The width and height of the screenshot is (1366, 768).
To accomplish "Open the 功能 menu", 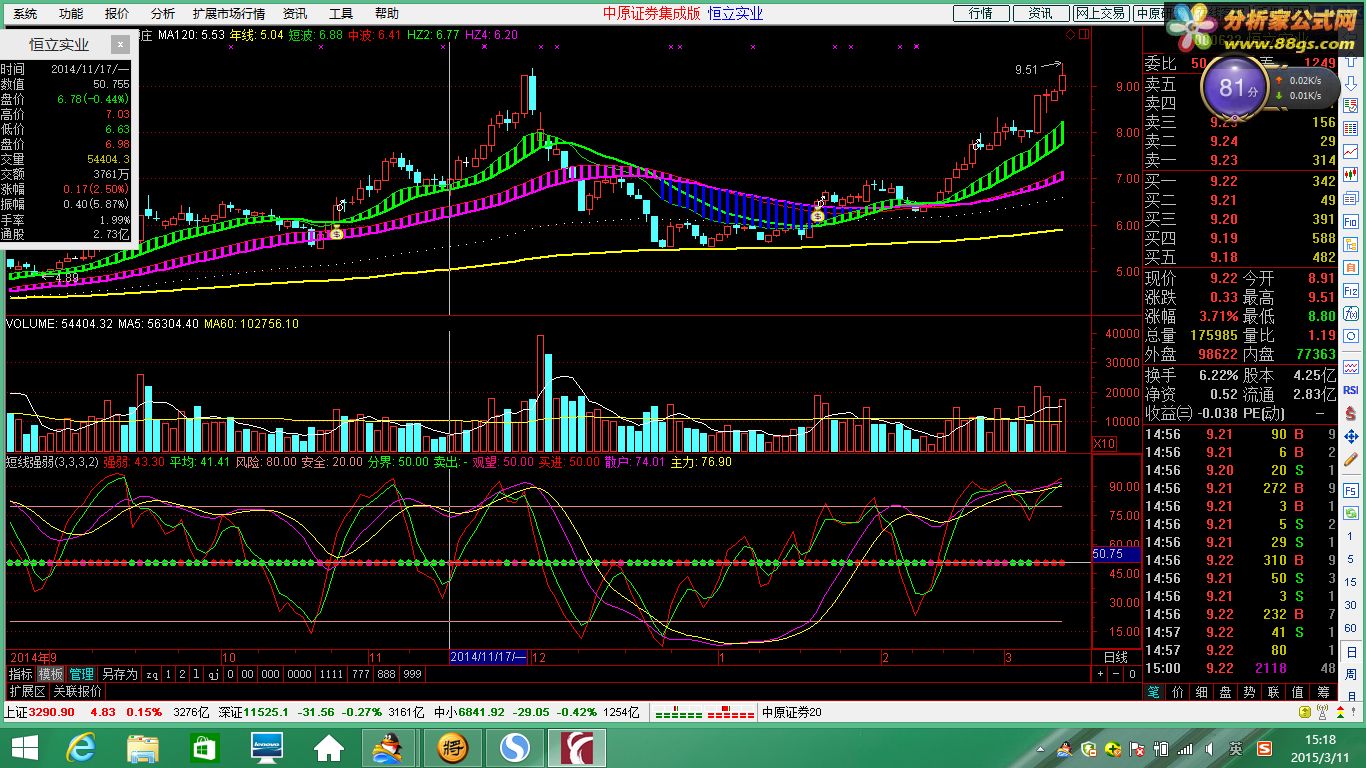I will (71, 13).
